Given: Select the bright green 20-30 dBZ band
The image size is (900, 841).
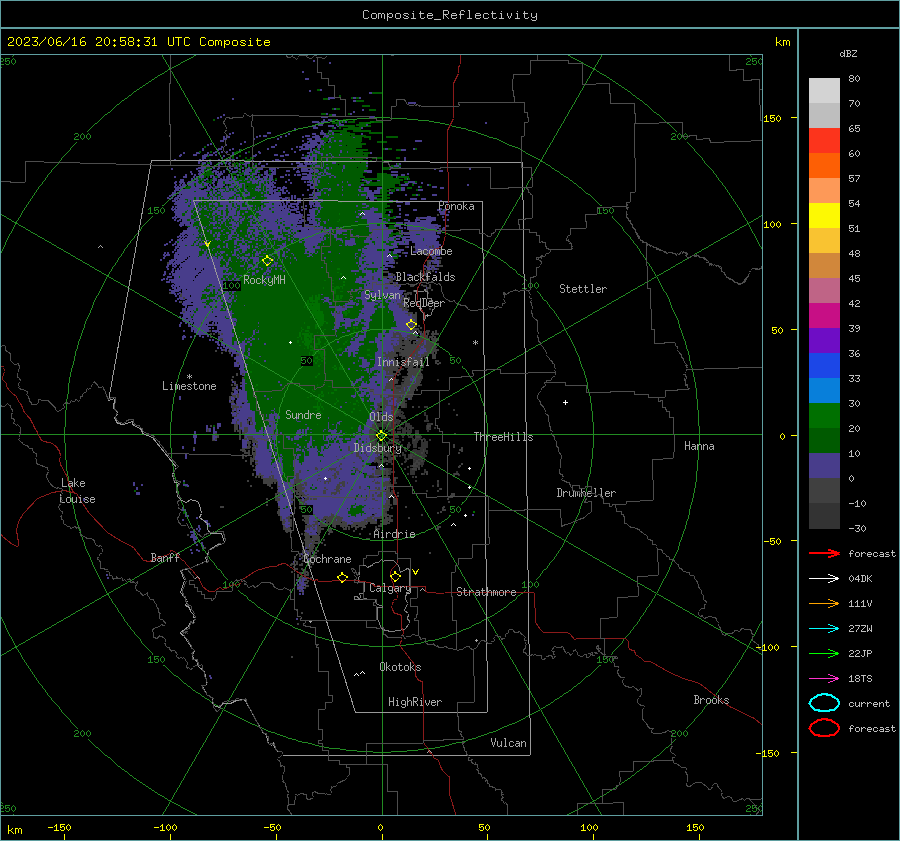Looking at the screenshot, I should click(824, 416).
